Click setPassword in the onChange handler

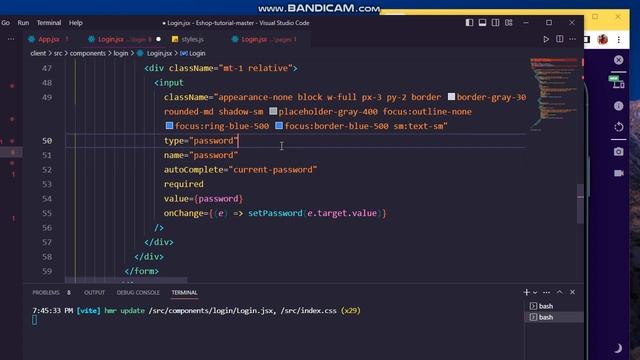275,213
